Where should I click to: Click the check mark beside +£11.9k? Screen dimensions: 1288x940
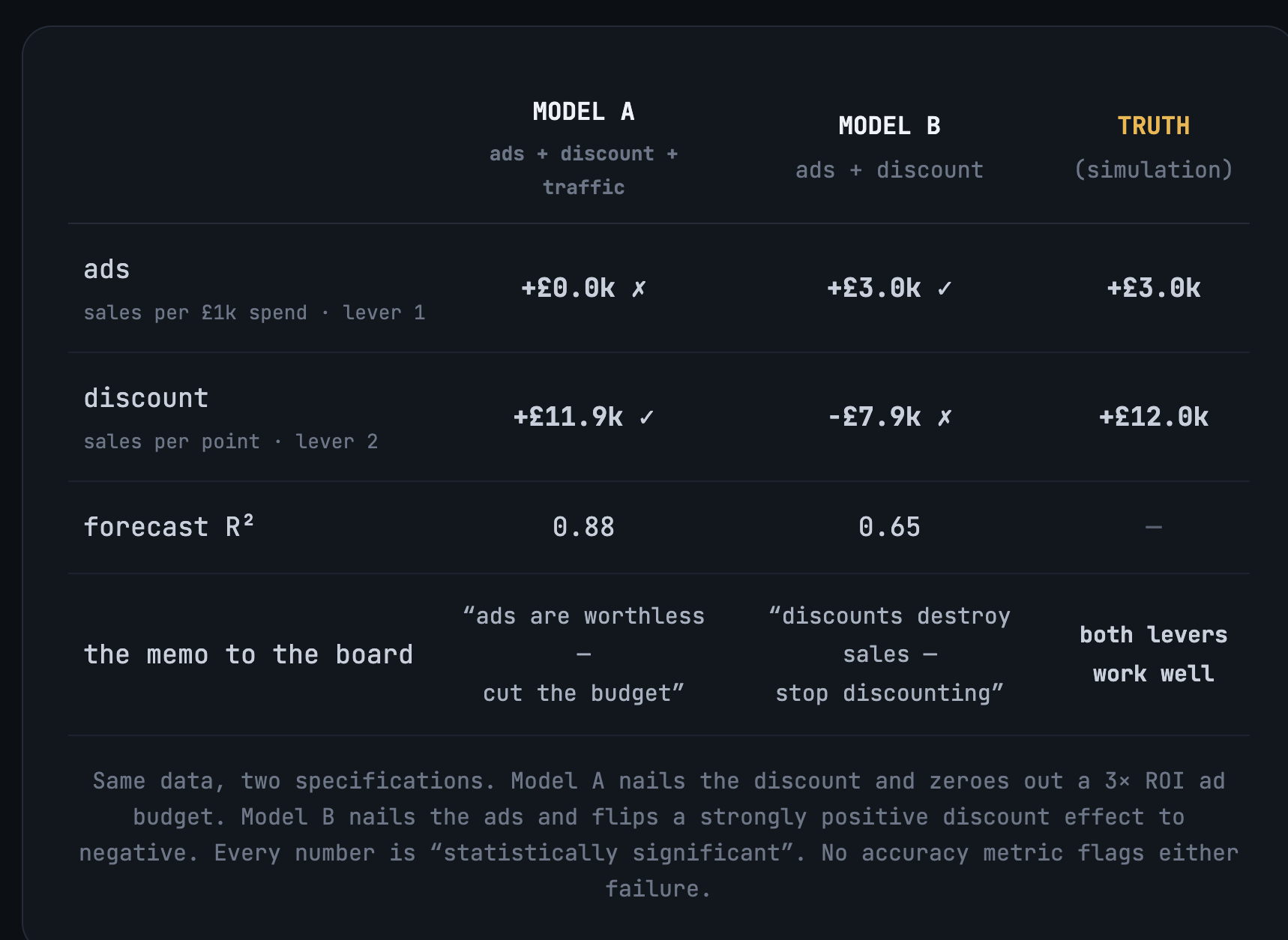pyautogui.click(x=647, y=418)
